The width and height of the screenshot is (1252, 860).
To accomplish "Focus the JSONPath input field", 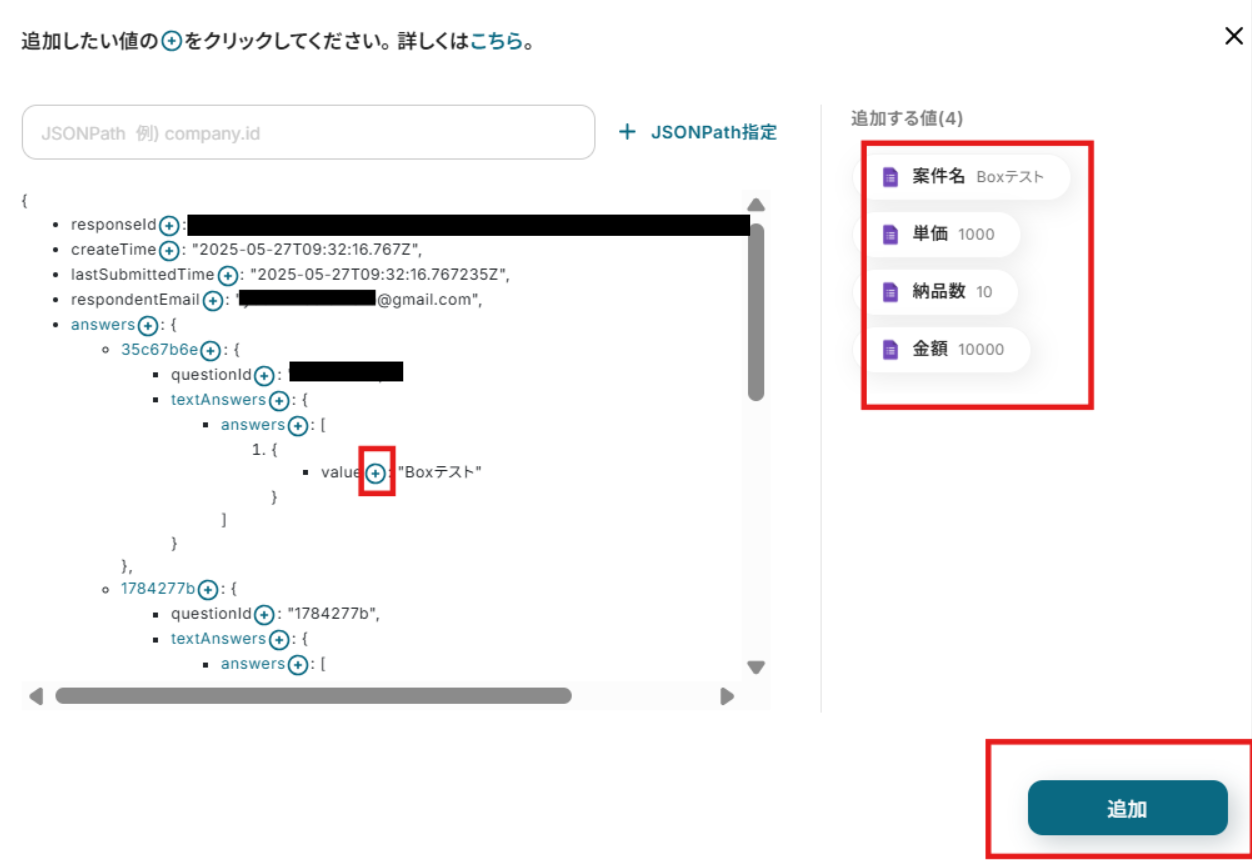I will (x=308, y=132).
